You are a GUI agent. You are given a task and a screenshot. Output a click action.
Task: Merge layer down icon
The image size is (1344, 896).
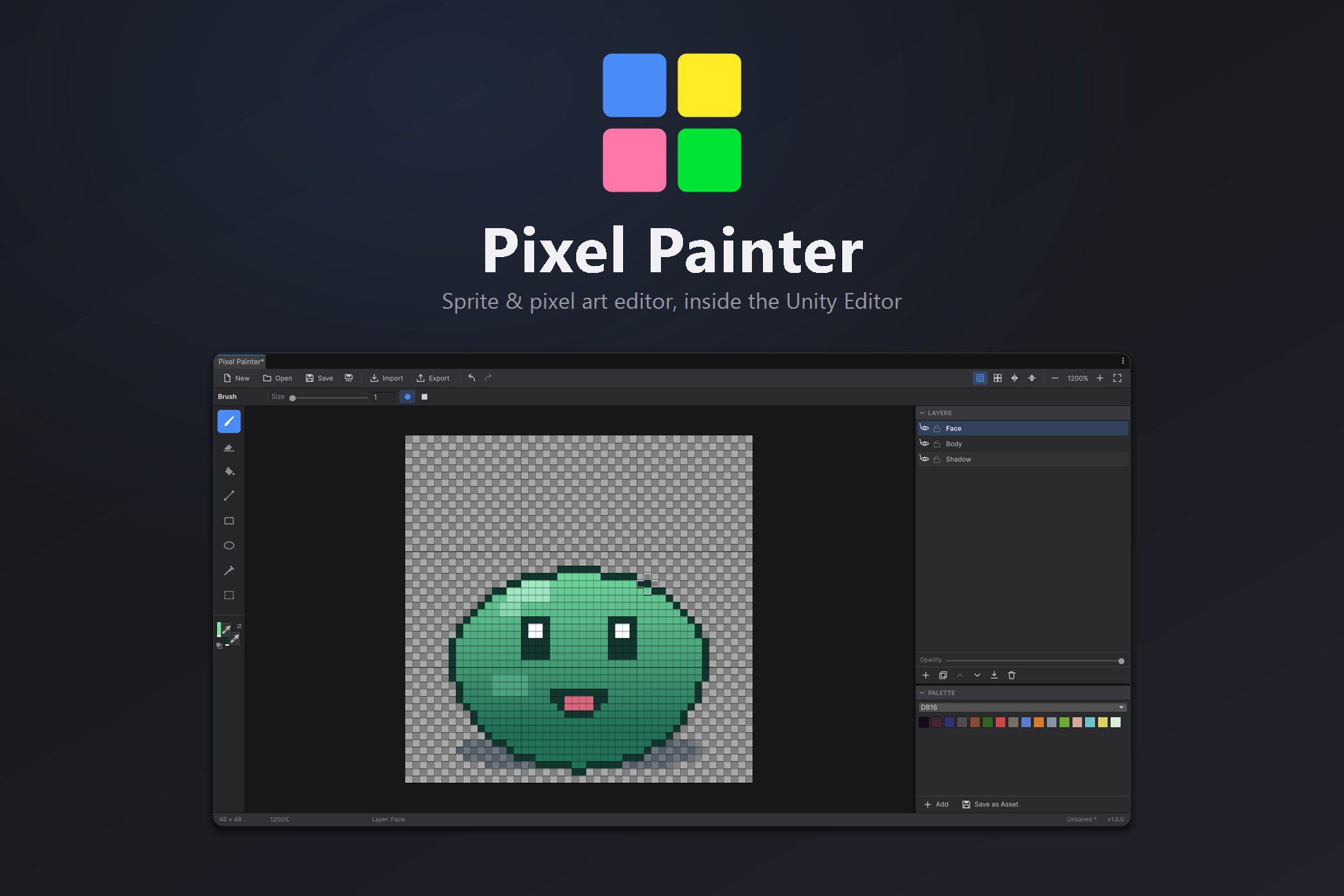click(994, 675)
